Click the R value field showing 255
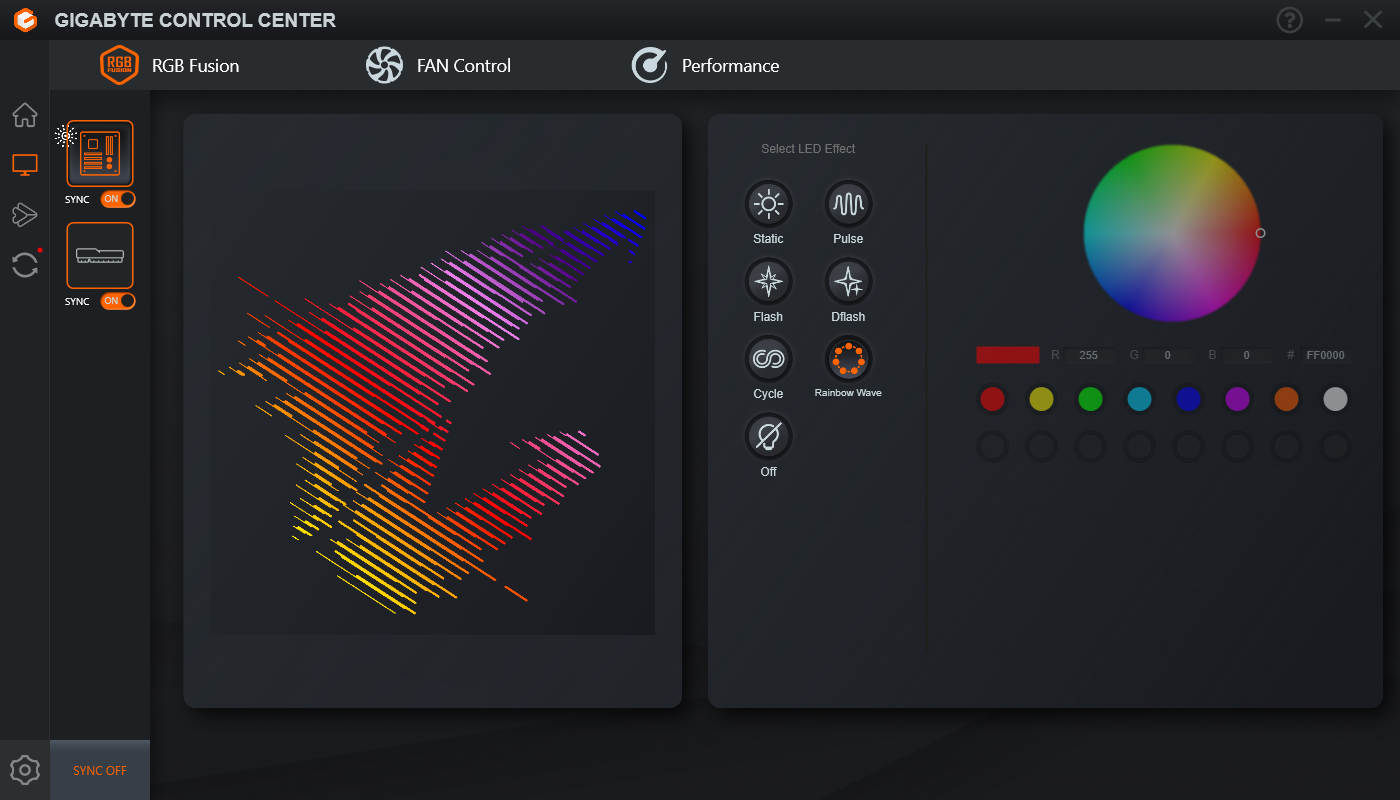 (1089, 355)
